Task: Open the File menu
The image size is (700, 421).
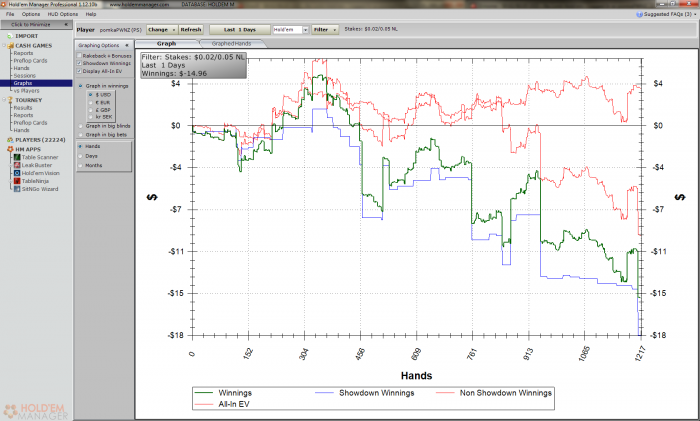Action: pyautogui.click(x=10, y=14)
